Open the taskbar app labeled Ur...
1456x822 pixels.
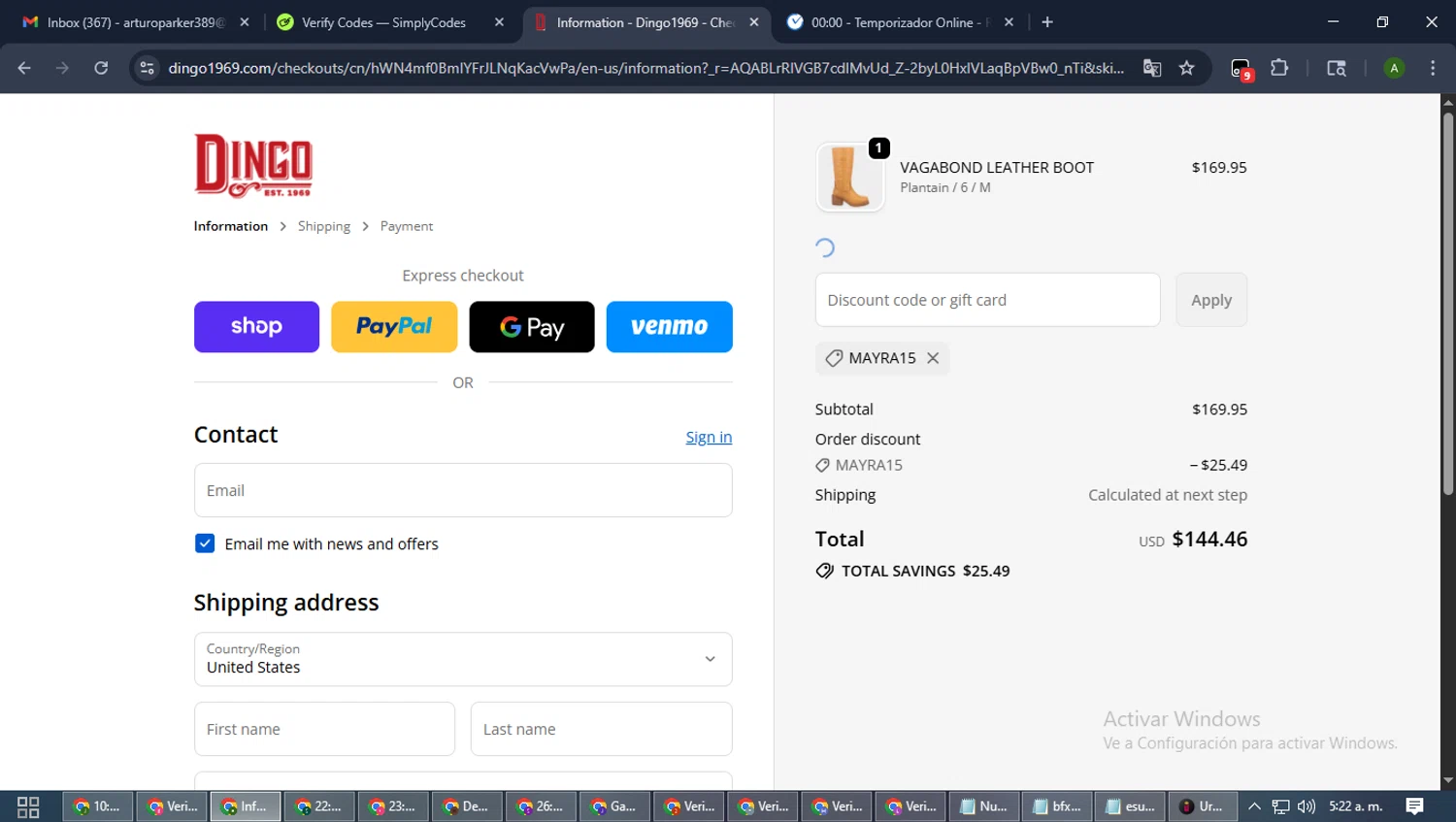click(1203, 806)
